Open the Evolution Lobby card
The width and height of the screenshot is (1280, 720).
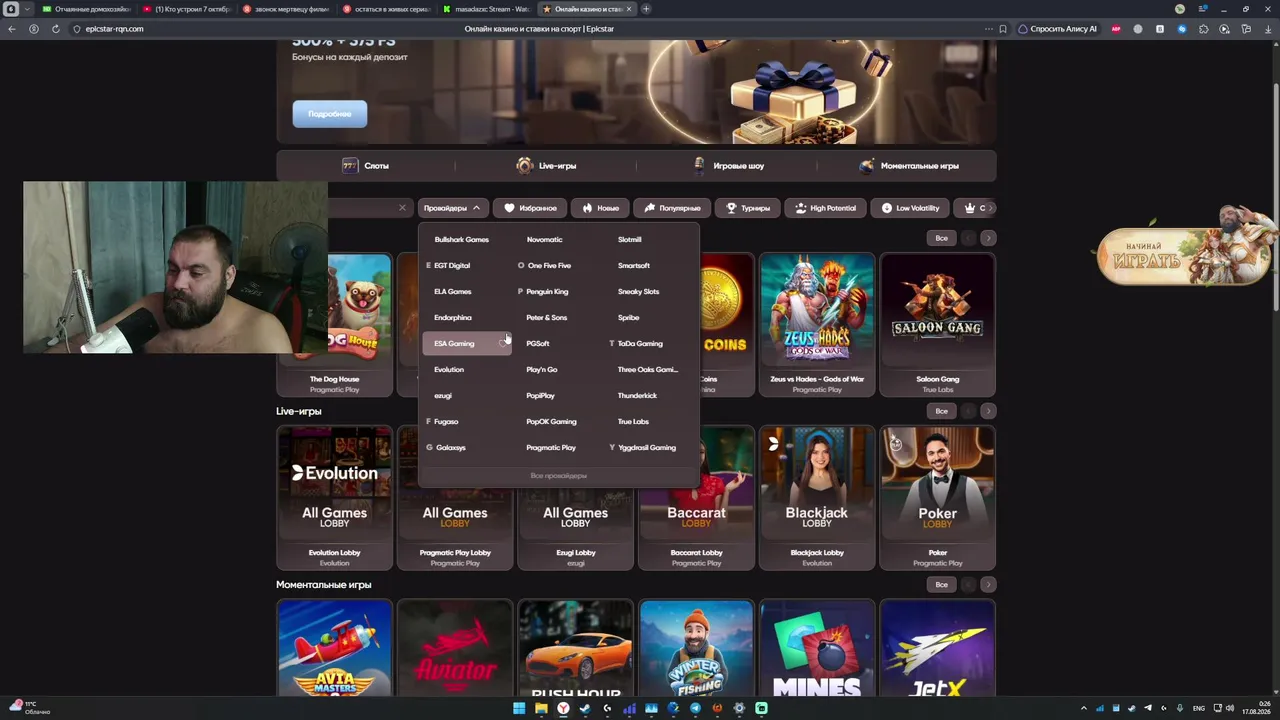tap(334, 498)
